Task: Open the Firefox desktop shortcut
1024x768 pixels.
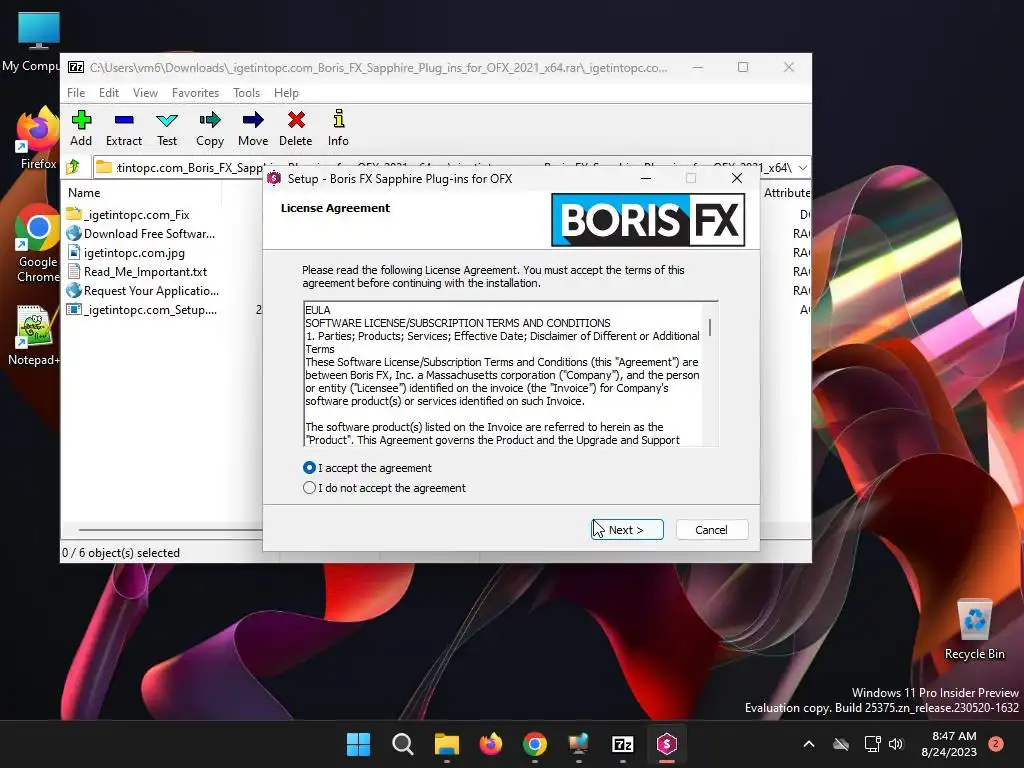Action: coord(38,138)
